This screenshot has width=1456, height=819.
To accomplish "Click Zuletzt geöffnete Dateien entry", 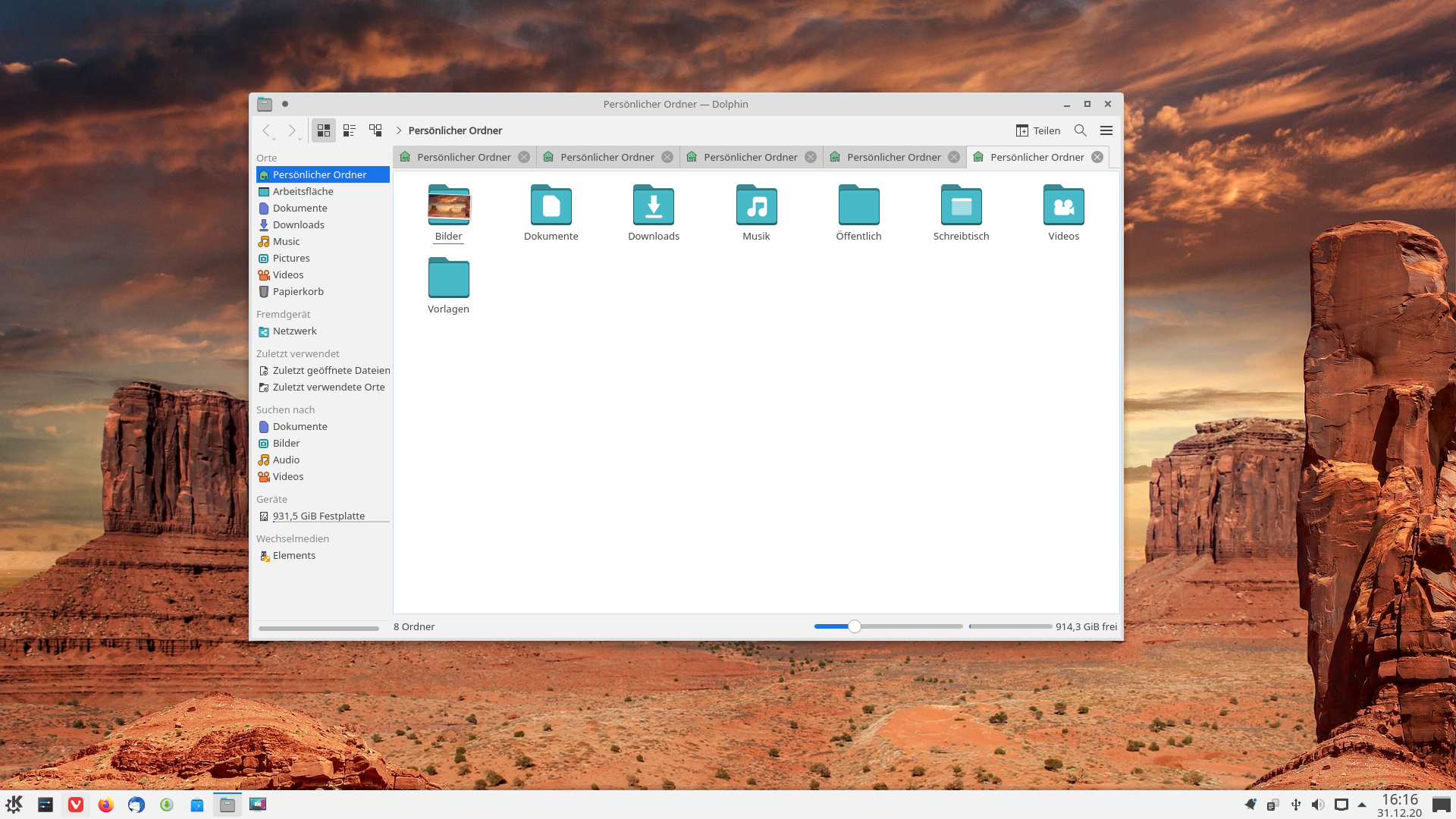I will 331,370.
